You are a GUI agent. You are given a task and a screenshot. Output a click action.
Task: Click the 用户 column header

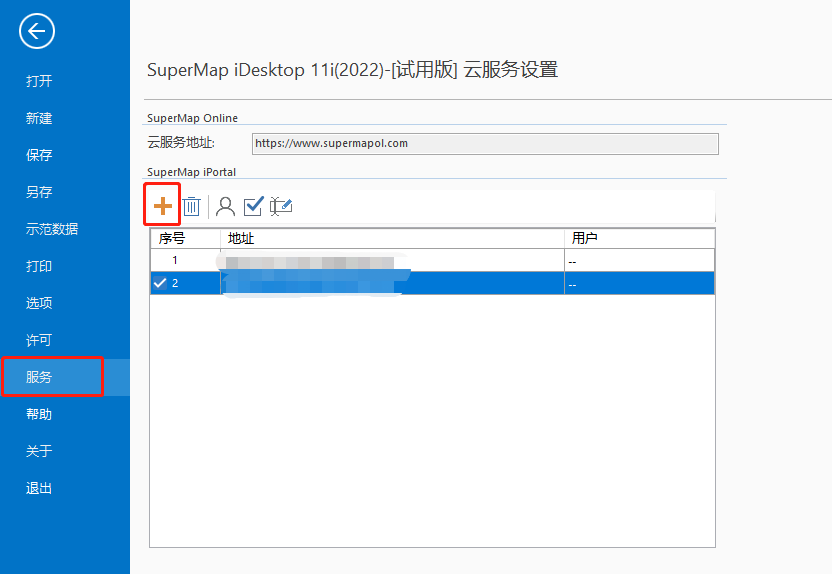click(x=639, y=239)
